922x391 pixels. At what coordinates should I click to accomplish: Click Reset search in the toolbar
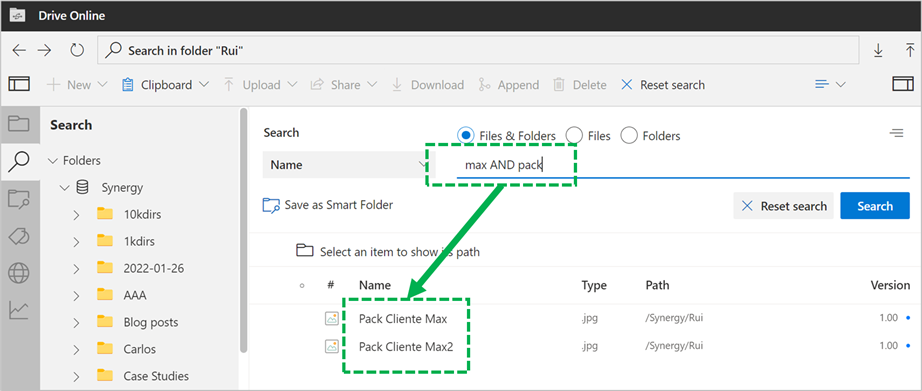(663, 85)
